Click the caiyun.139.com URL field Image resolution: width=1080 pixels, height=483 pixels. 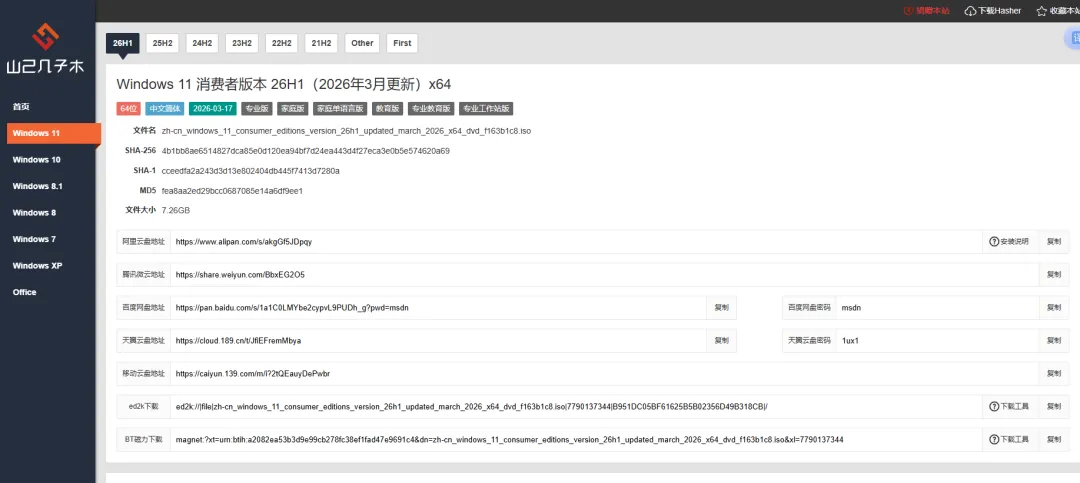pos(604,373)
